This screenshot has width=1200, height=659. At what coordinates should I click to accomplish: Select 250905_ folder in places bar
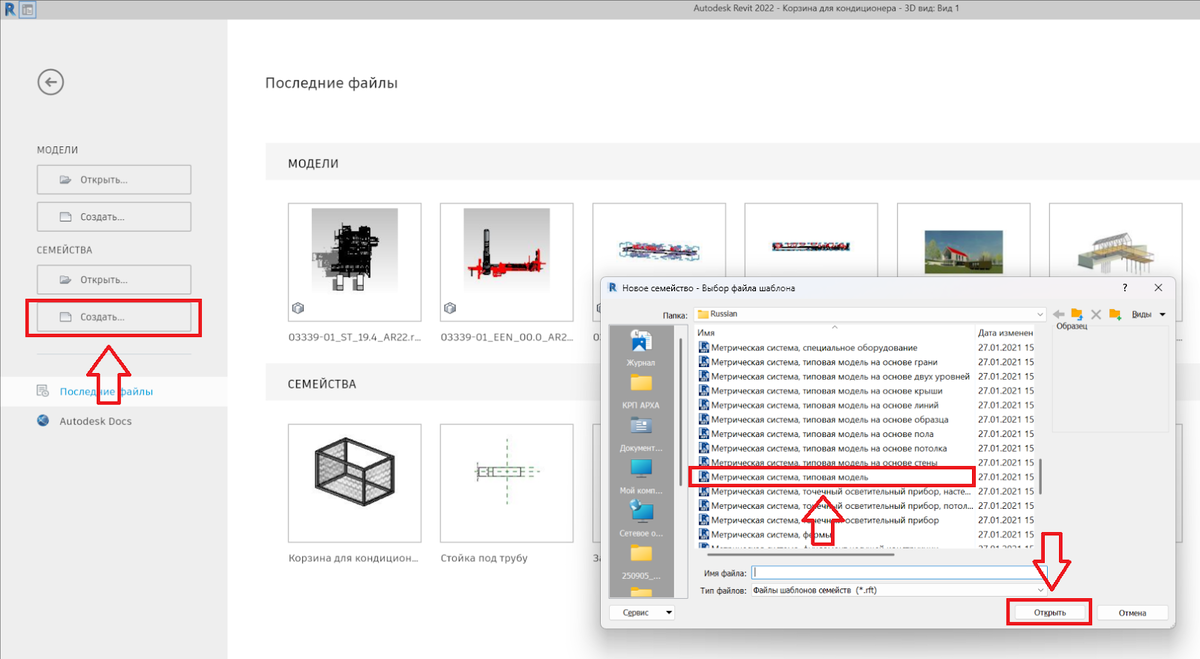click(640, 563)
